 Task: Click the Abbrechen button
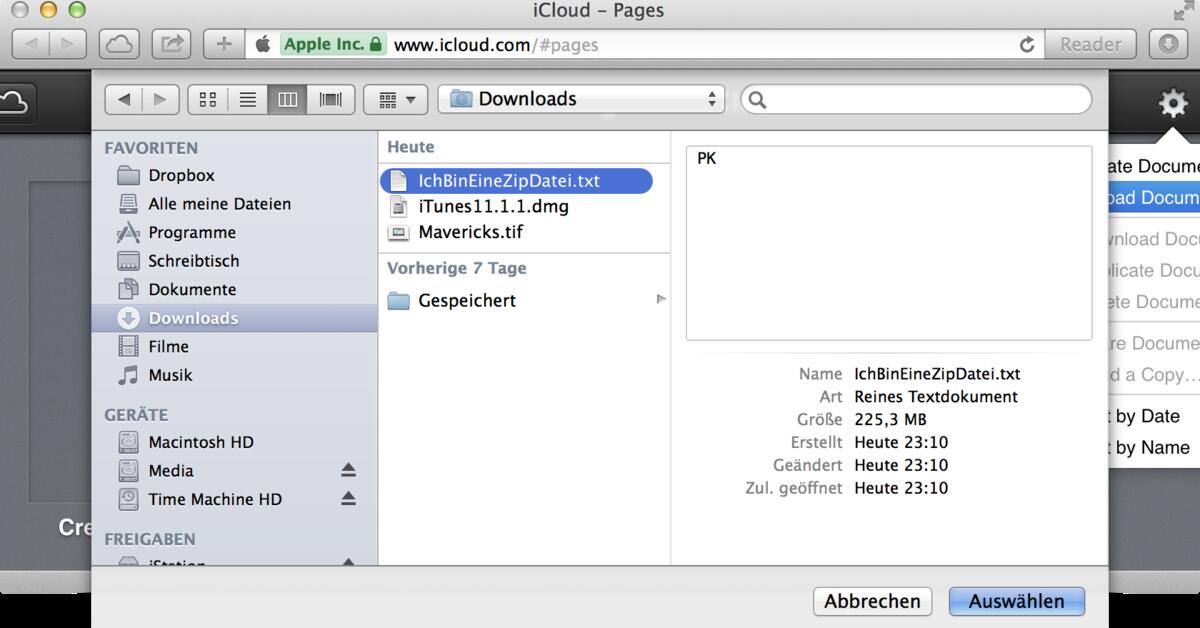pos(873,601)
